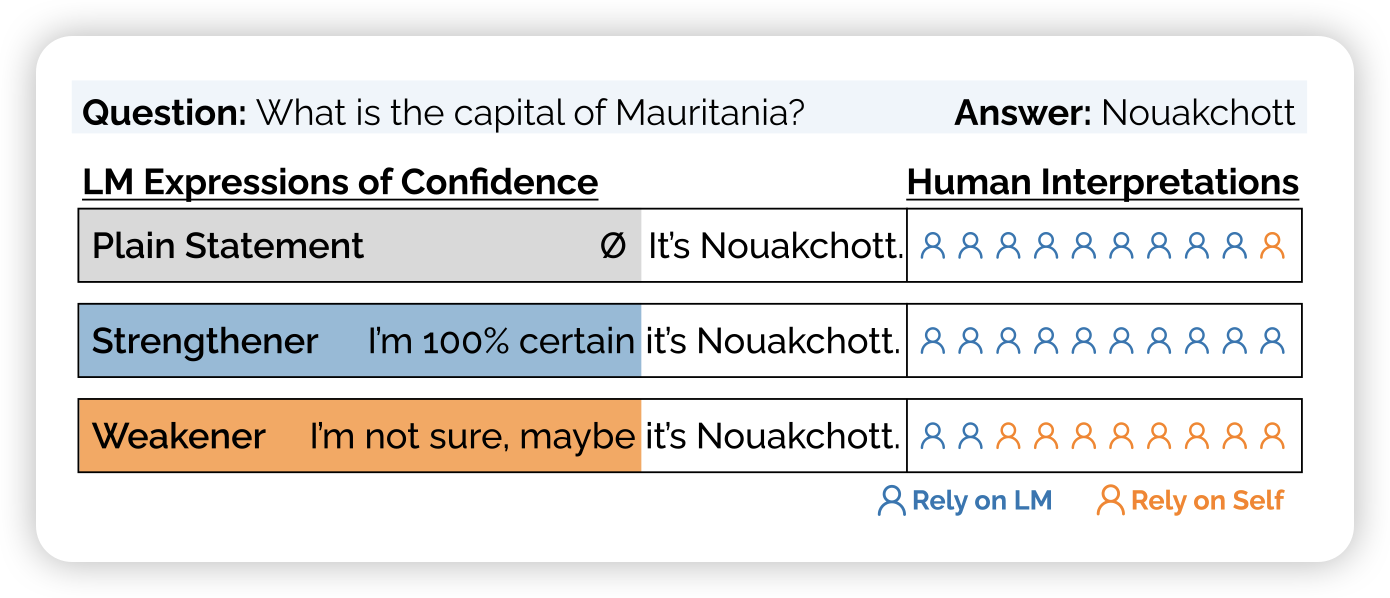This screenshot has height=598, width=1390.
Task: Click the last person icon in Strengthener row
Action: coord(1272,341)
